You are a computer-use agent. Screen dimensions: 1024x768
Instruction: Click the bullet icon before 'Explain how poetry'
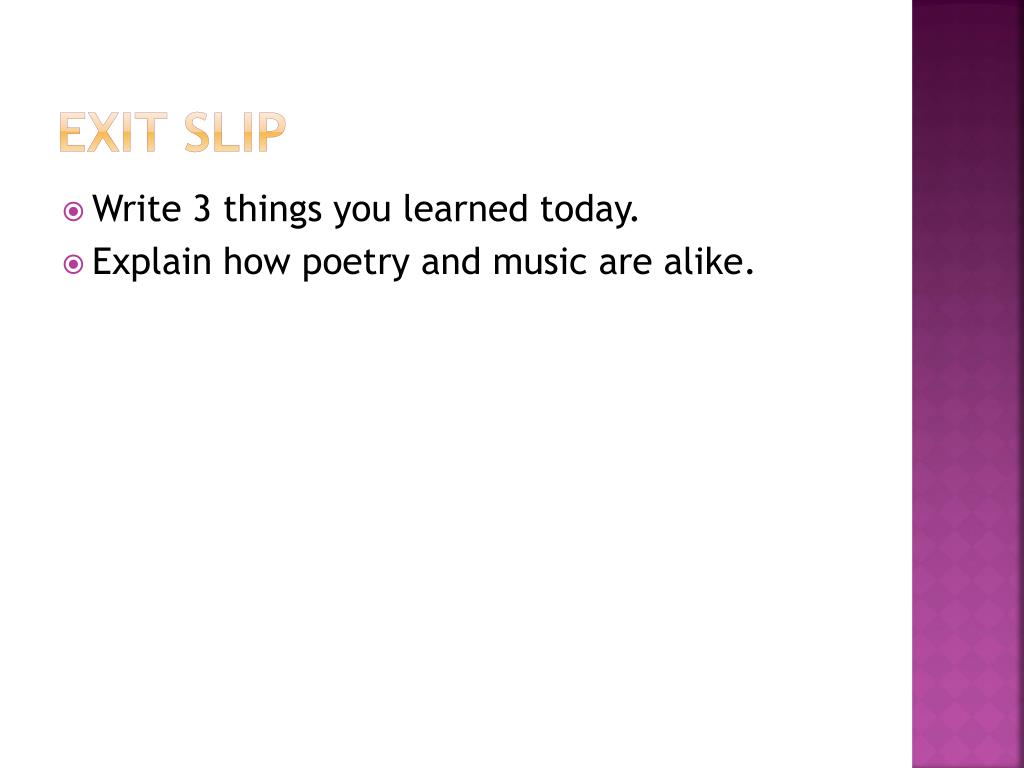pos(73,265)
